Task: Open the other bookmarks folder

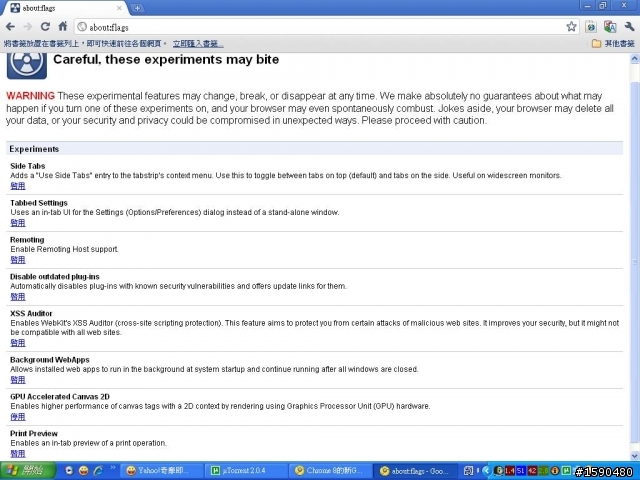Action: 613,43
